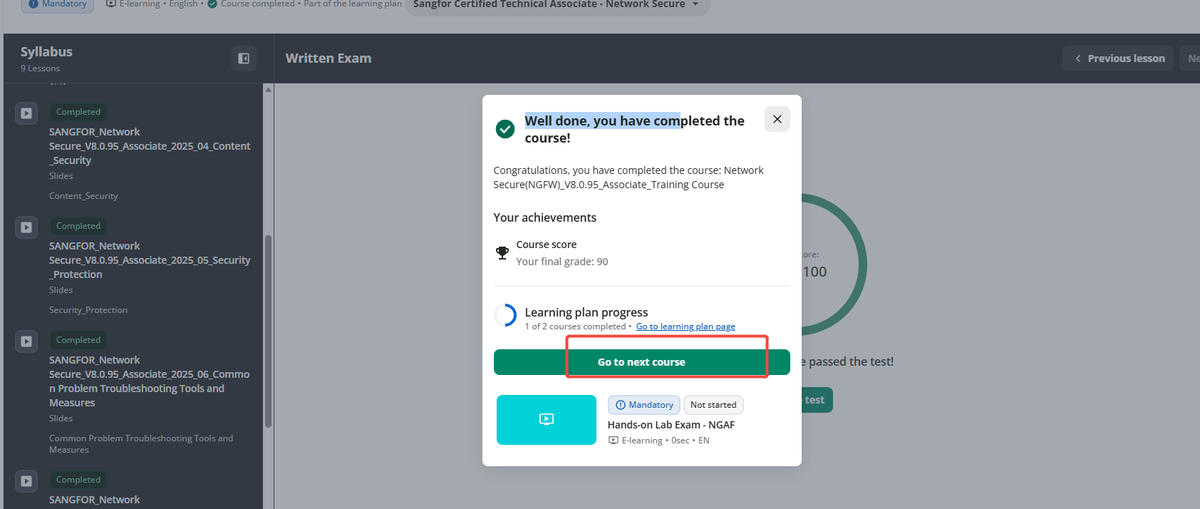This screenshot has width=1200, height=509.
Task: Click the Syllabus 9 Lessons heading
Action: click(x=46, y=59)
